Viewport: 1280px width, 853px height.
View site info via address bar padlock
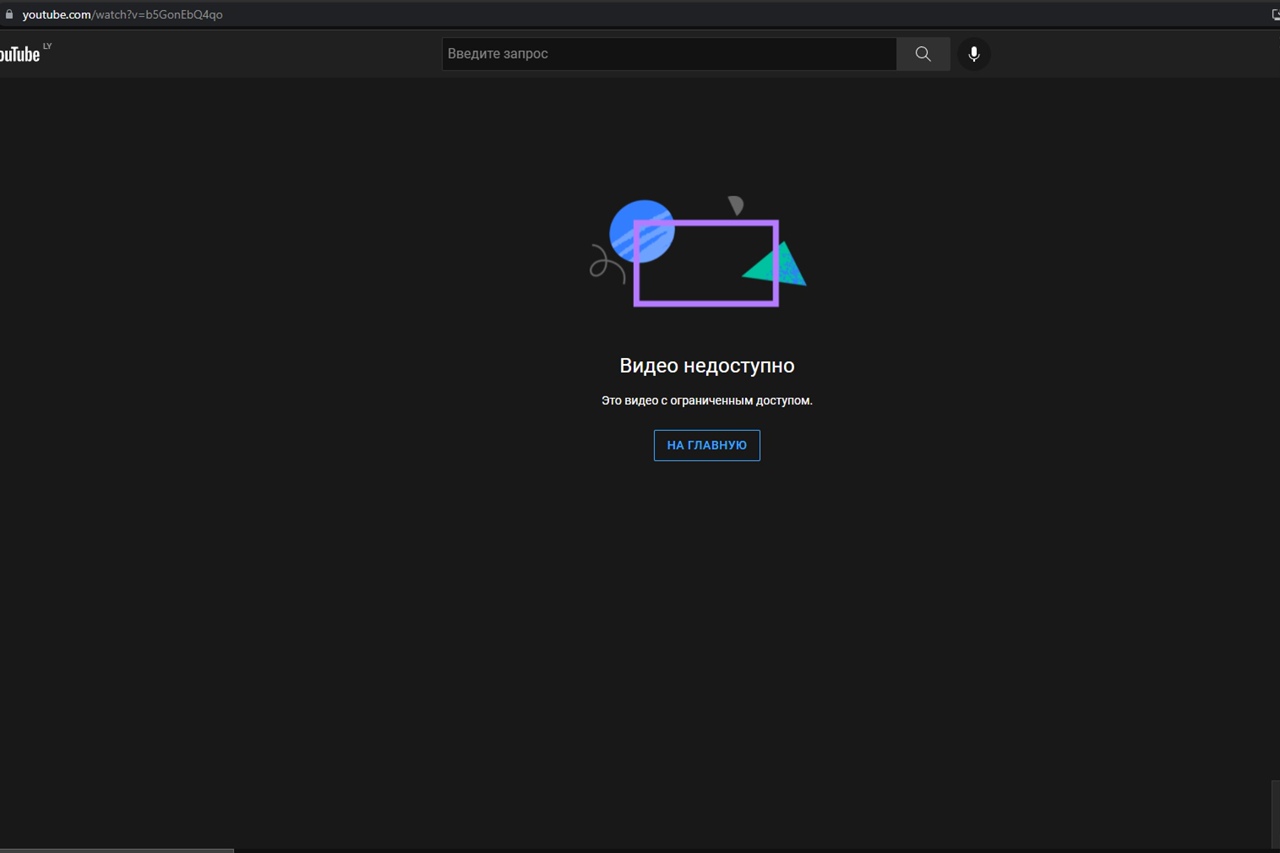point(9,15)
